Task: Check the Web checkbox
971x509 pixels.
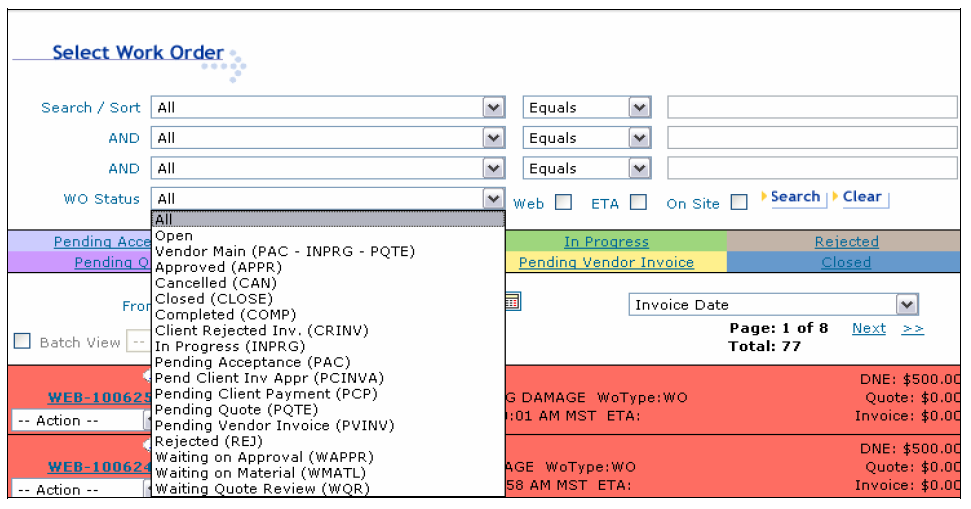Action: pyautogui.click(x=564, y=202)
